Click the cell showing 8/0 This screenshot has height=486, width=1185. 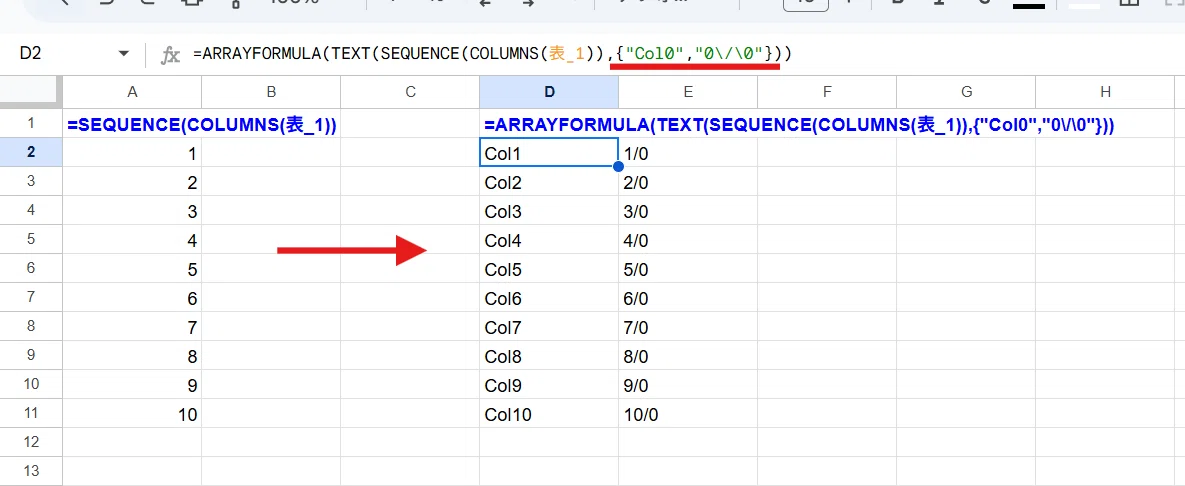(688, 355)
